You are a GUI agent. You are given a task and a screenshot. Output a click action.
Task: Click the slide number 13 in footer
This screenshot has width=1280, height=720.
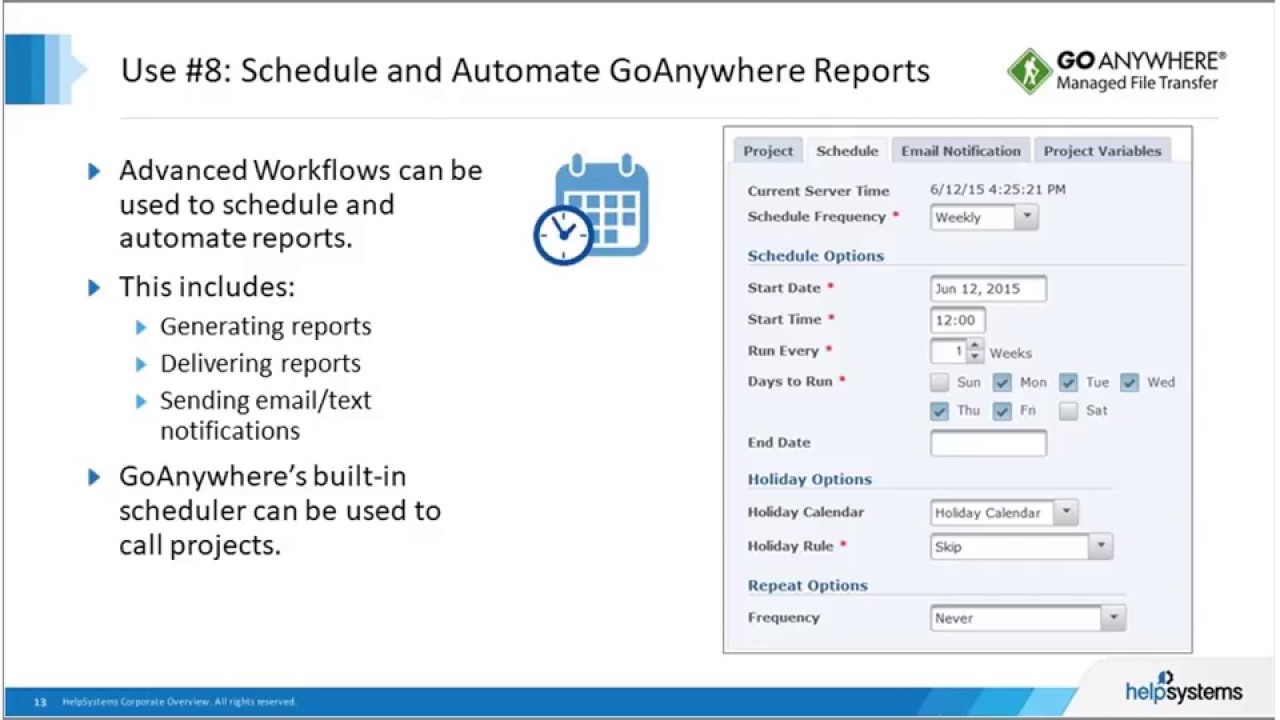[x=40, y=702]
